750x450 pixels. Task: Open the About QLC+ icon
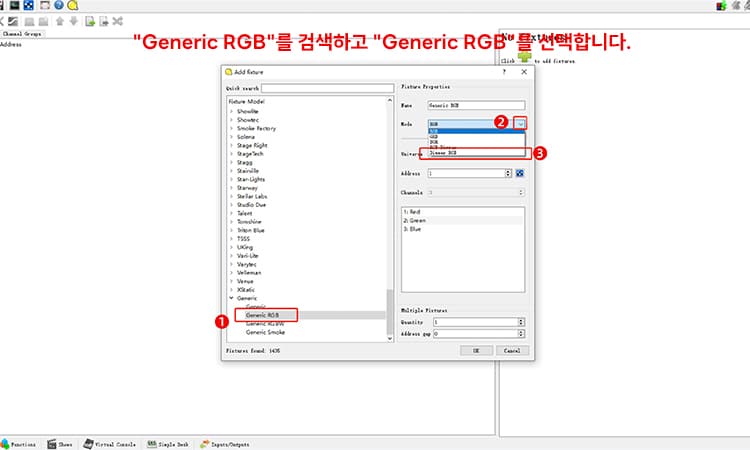[73, 5]
